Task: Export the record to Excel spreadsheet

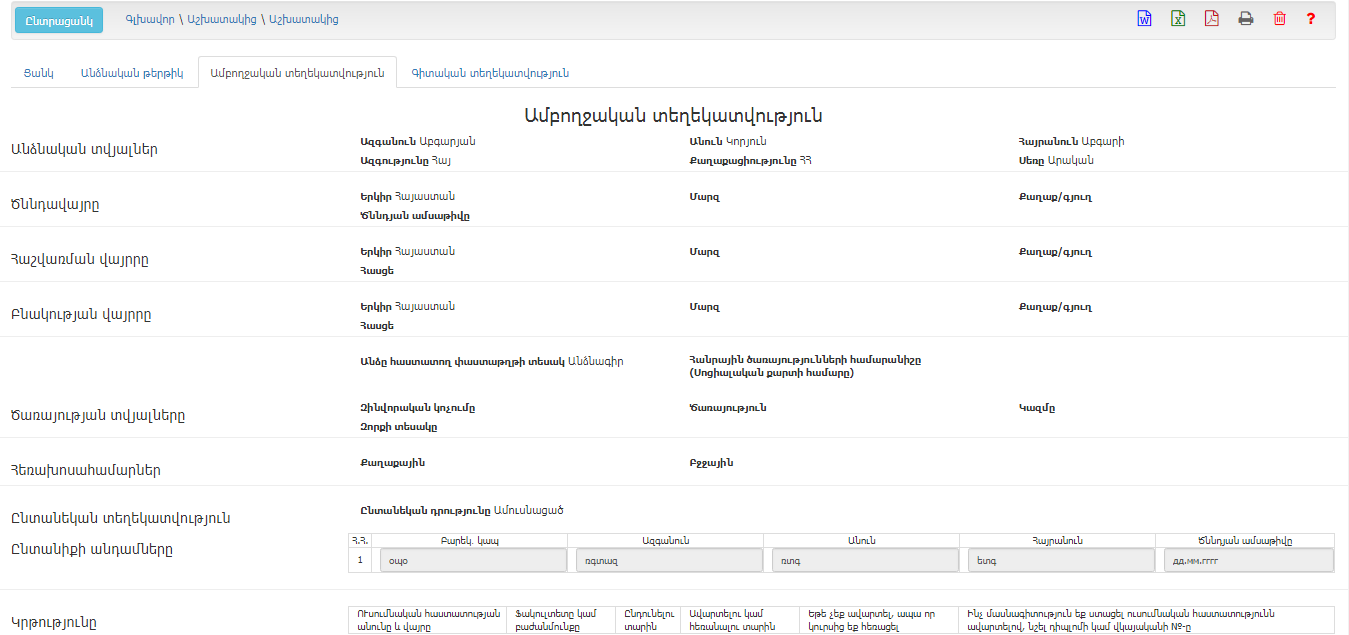Action: [x=1178, y=19]
